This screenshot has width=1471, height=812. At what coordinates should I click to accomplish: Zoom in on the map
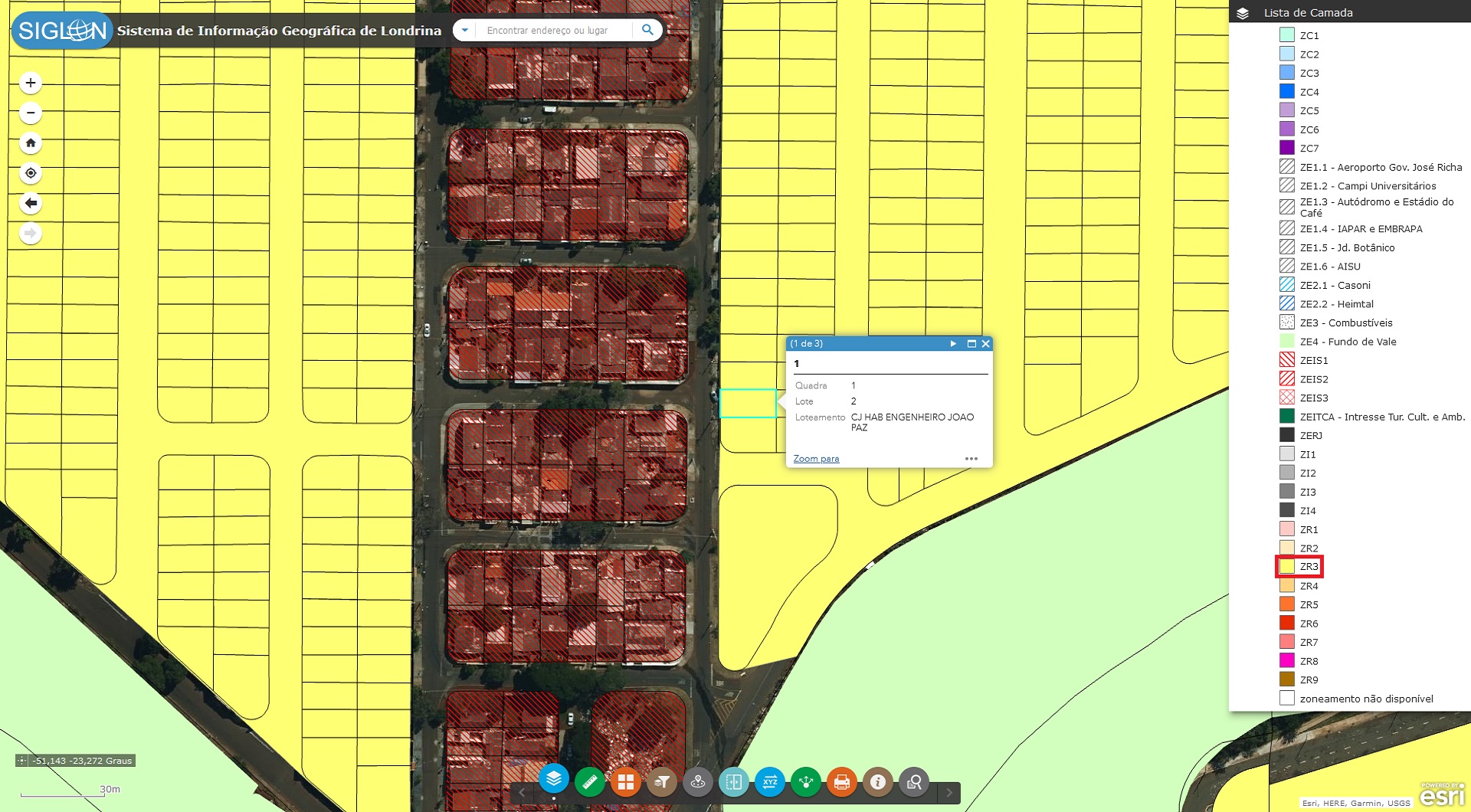[x=31, y=83]
